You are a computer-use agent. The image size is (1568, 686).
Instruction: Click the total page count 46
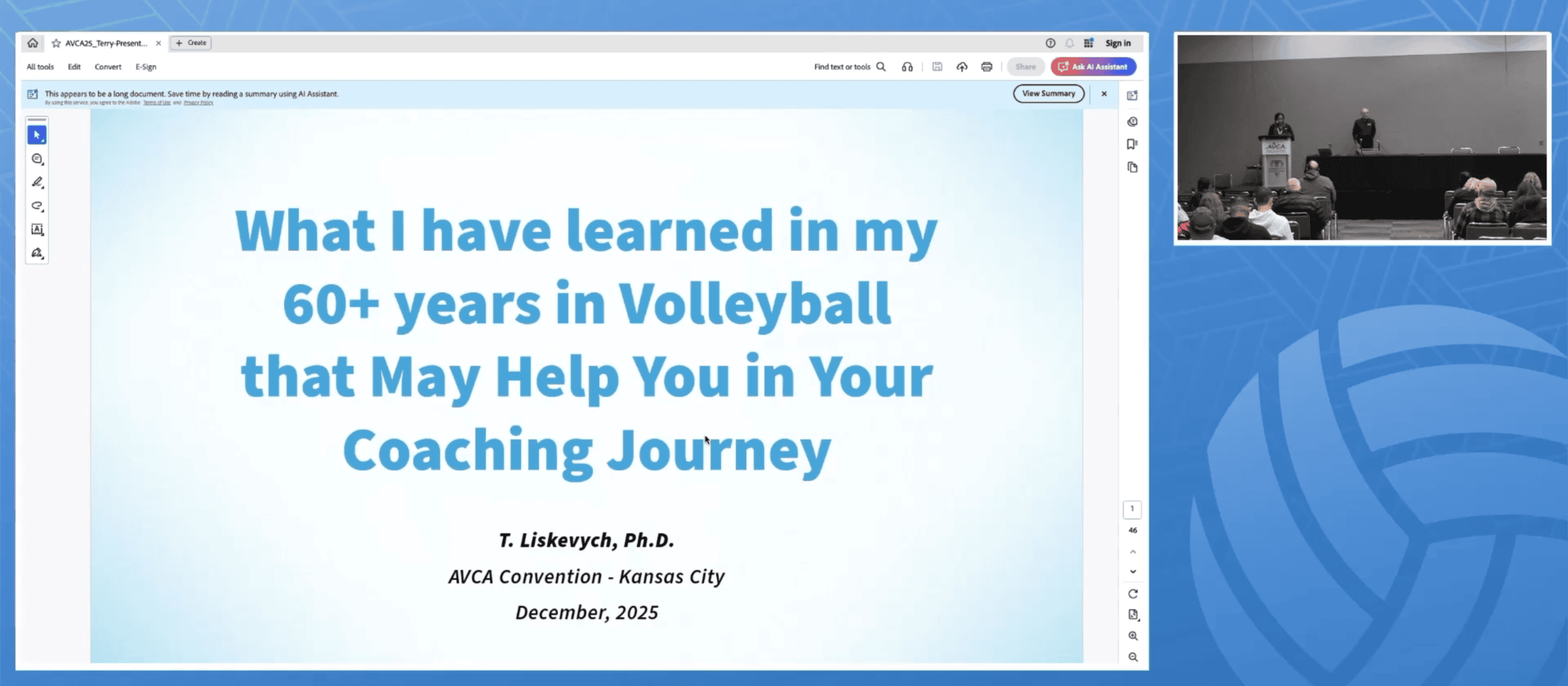click(1132, 531)
